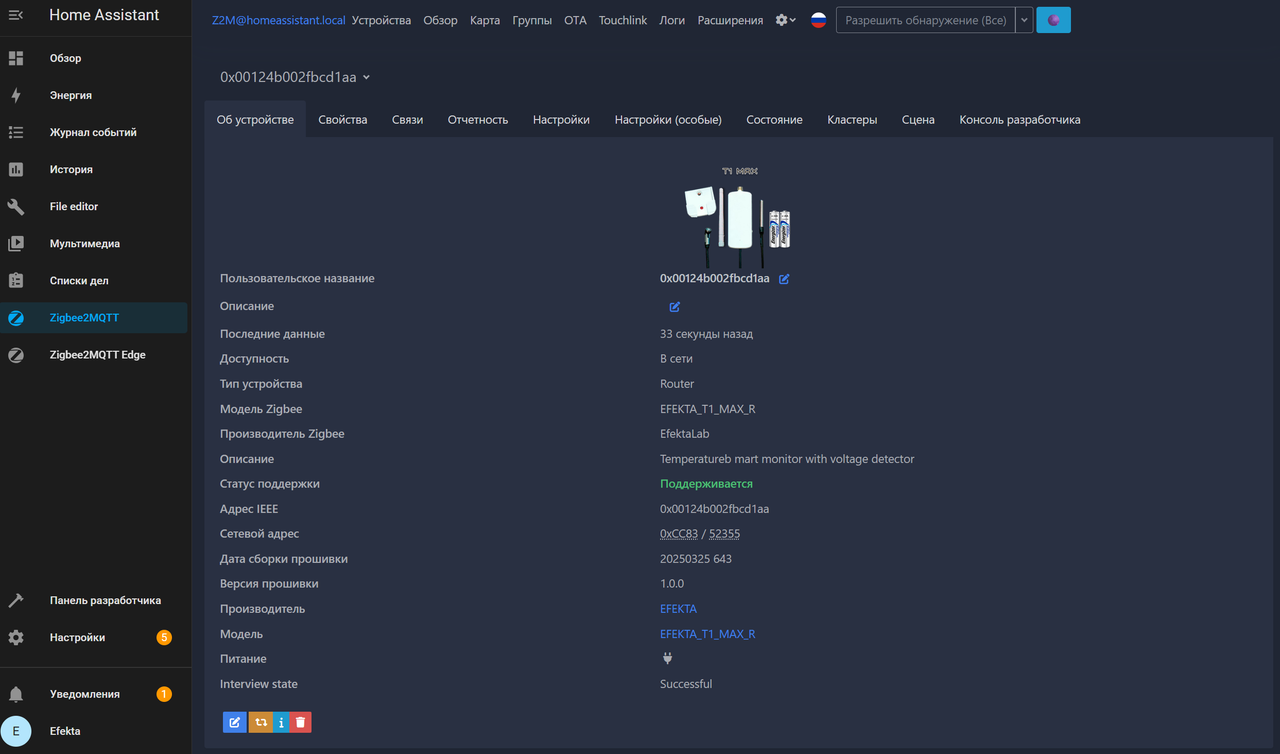Edit the custom name pencil icon
The image size is (1280, 754).
coord(784,279)
